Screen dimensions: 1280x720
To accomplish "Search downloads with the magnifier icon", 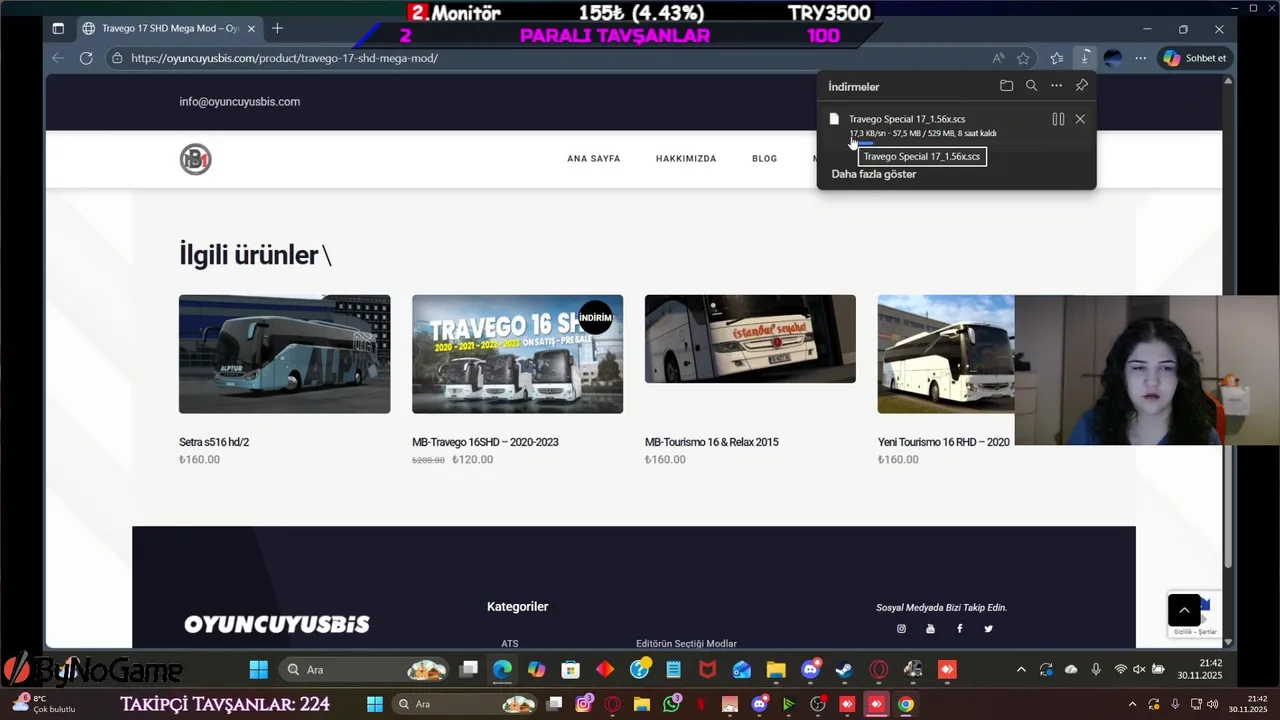I will click(1032, 86).
